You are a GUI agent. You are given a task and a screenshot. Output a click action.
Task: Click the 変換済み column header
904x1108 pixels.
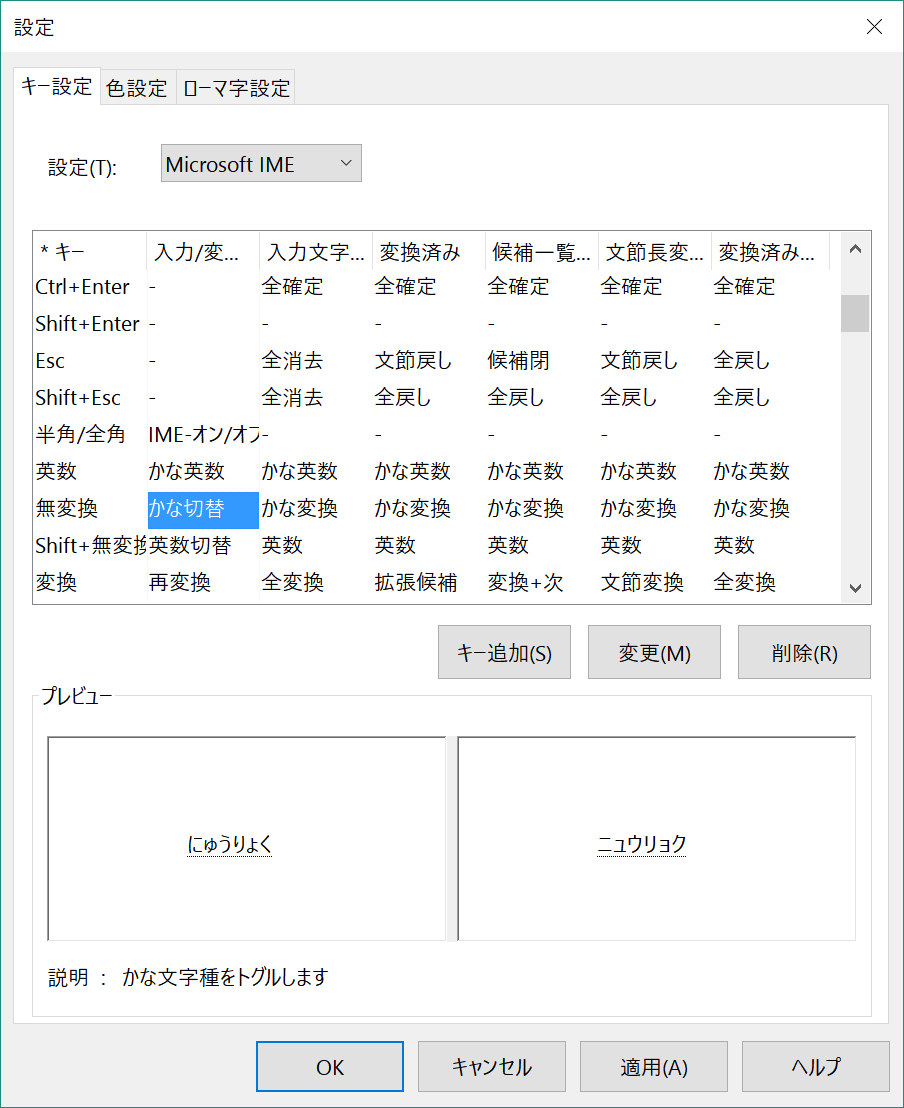tap(429, 251)
